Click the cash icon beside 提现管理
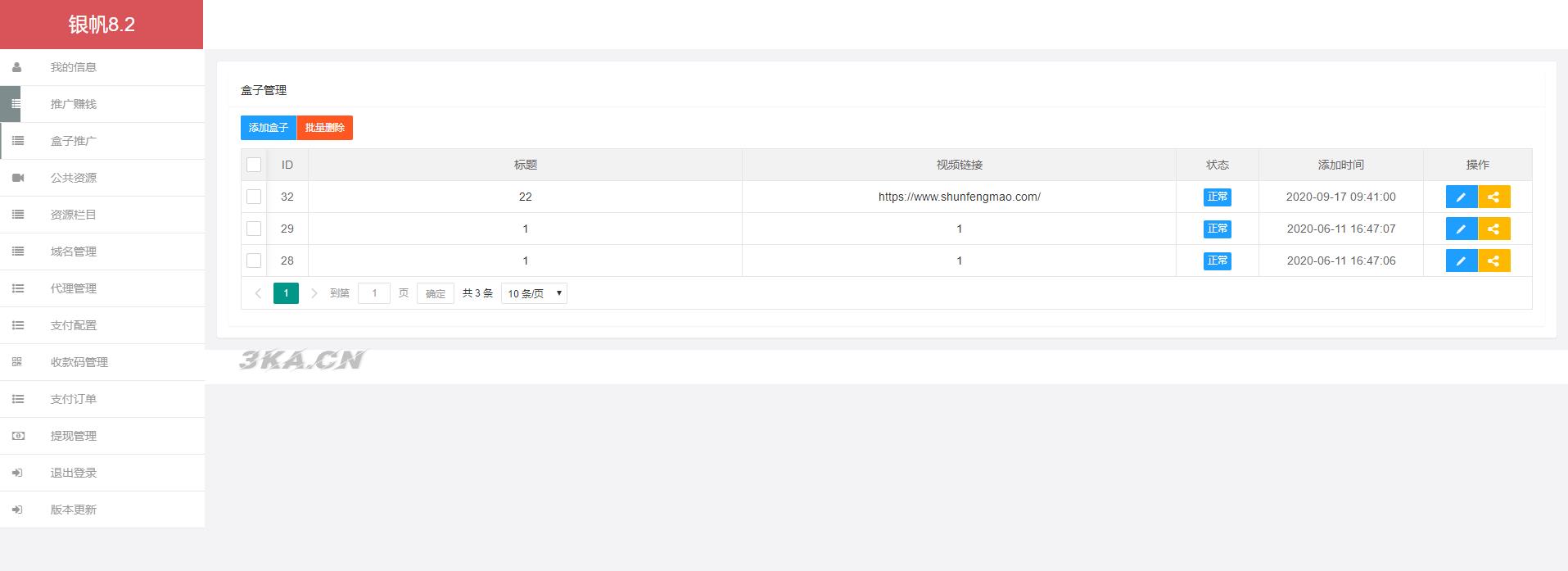Screen dimensions: 1568x571 pos(18,436)
